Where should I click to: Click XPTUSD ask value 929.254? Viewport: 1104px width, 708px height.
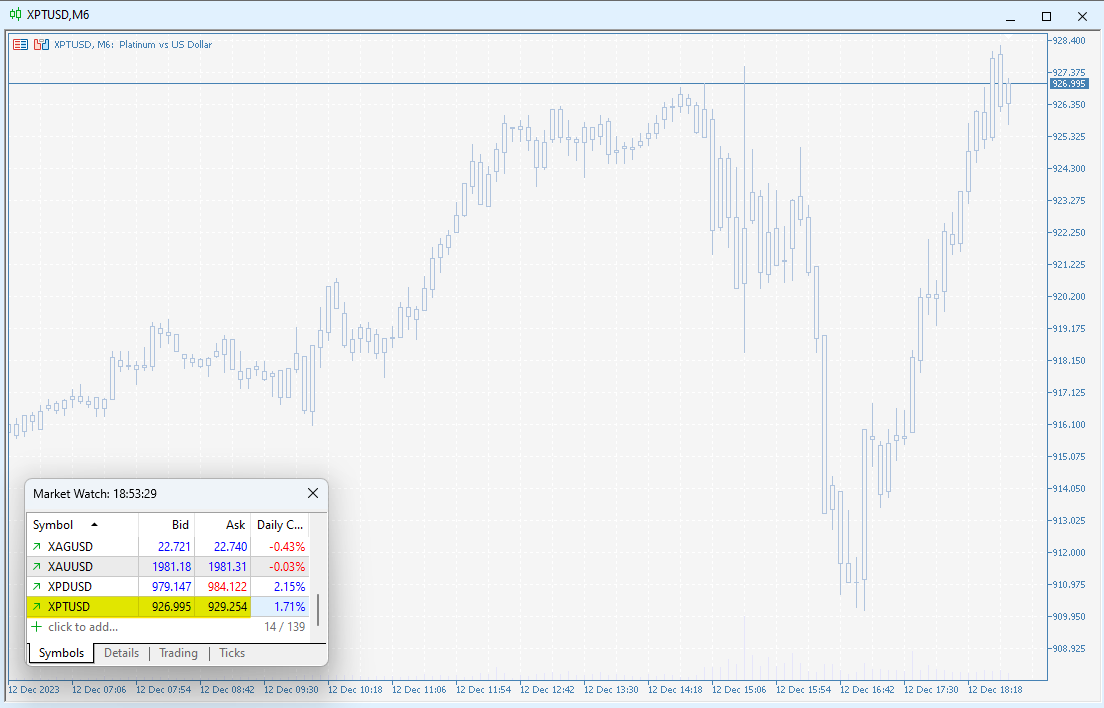point(227,607)
